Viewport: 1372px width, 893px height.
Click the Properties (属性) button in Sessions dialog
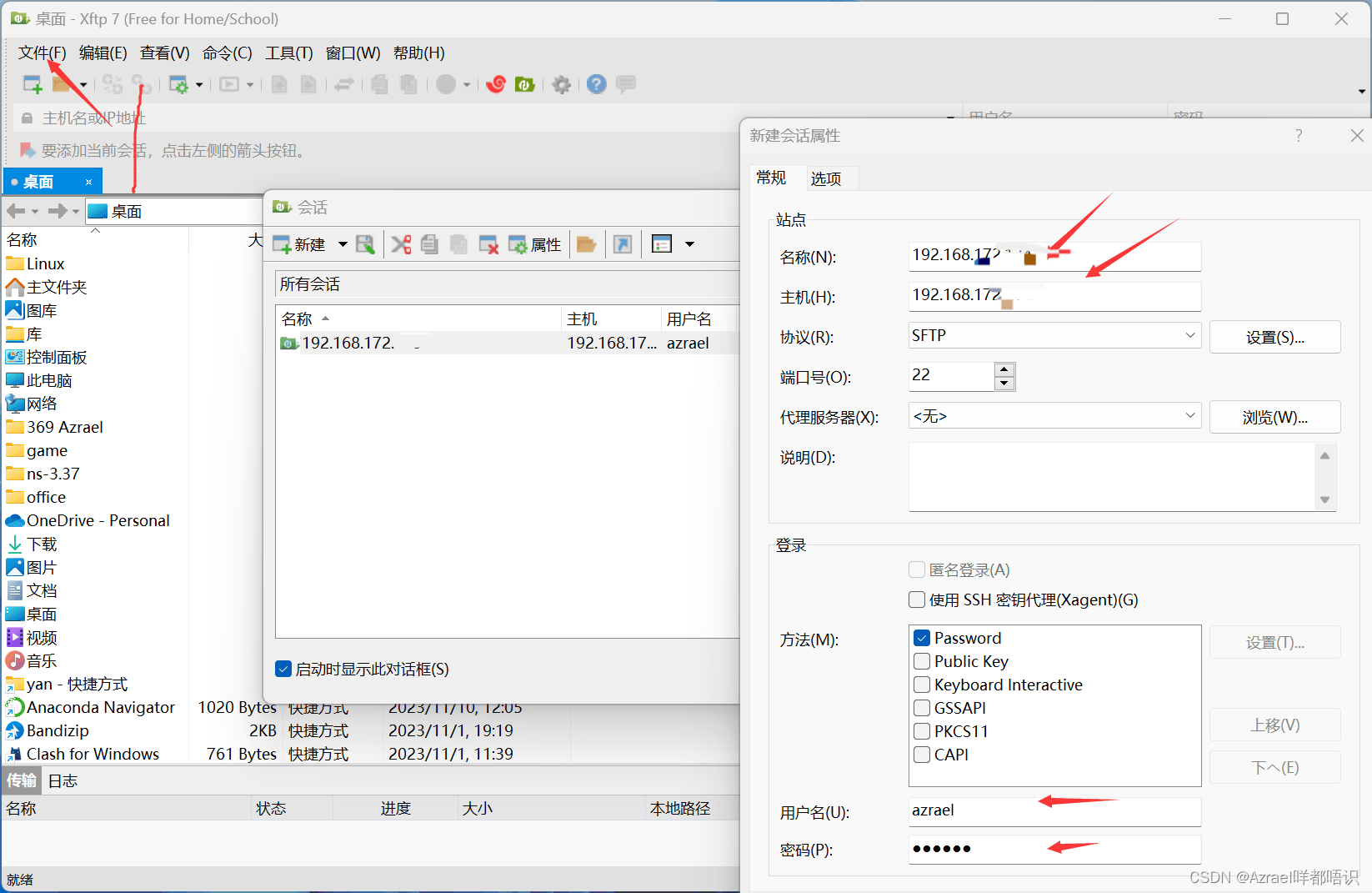535,244
